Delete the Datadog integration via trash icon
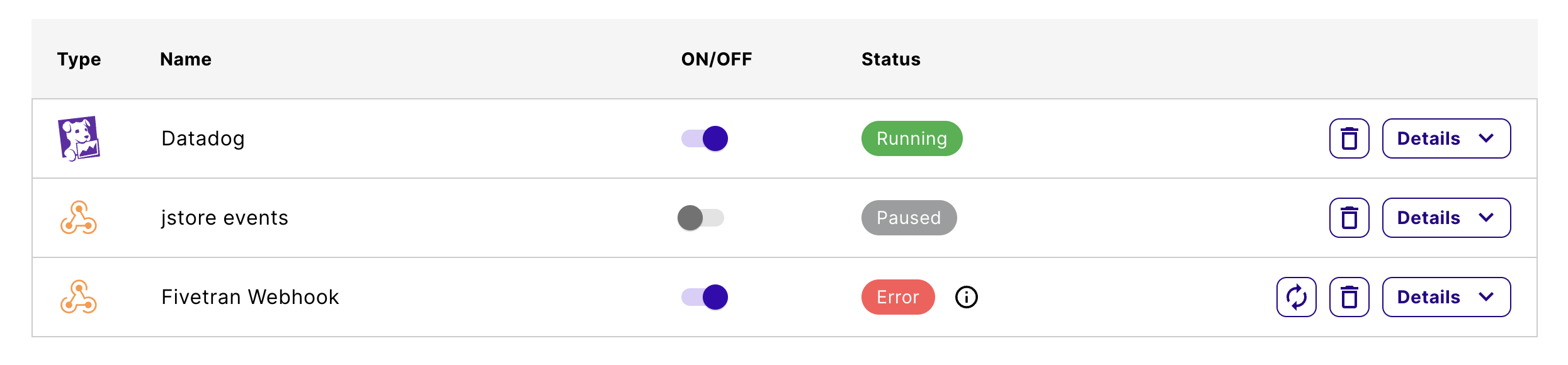The height and width of the screenshot is (365, 1568). pyautogui.click(x=1349, y=138)
